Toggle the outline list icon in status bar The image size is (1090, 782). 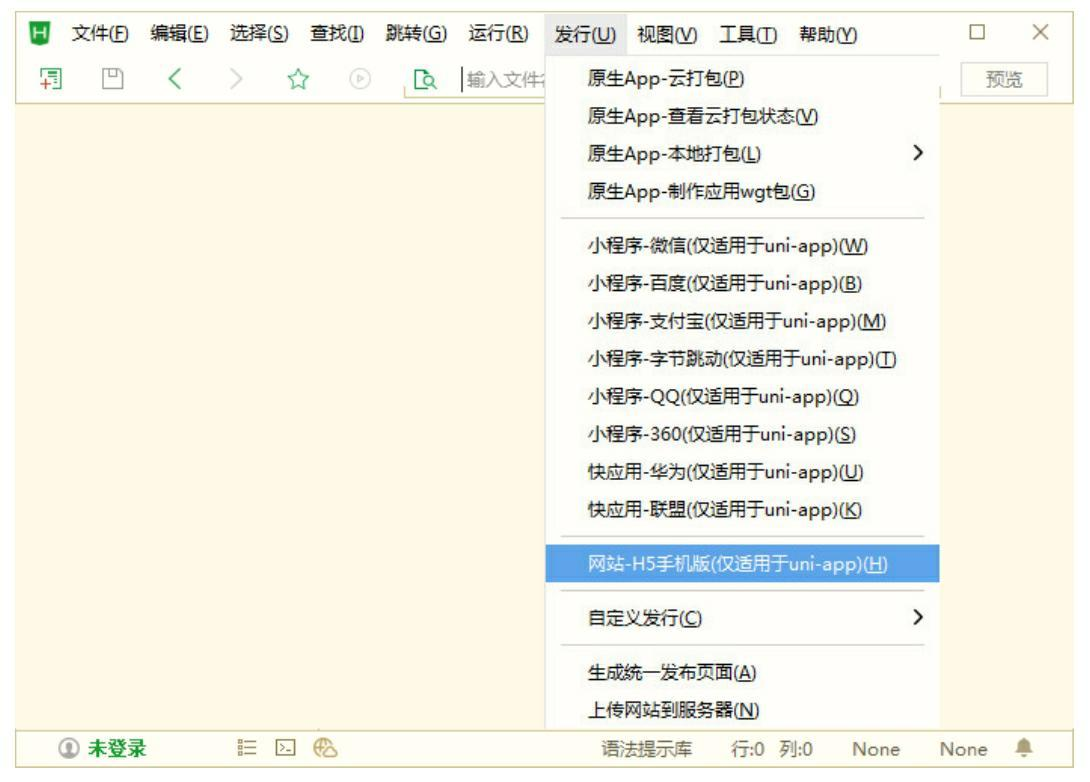click(x=246, y=748)
